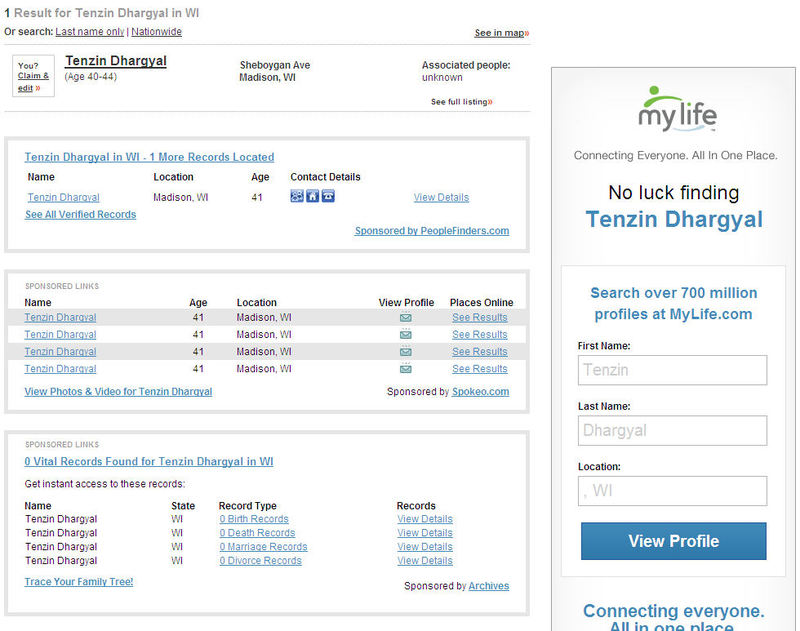Image resolution: width=800 pixels, height=631 pixels.
Task: Click the 'Sheboygan Ave' address text
Action: click(x=275, y=65)
